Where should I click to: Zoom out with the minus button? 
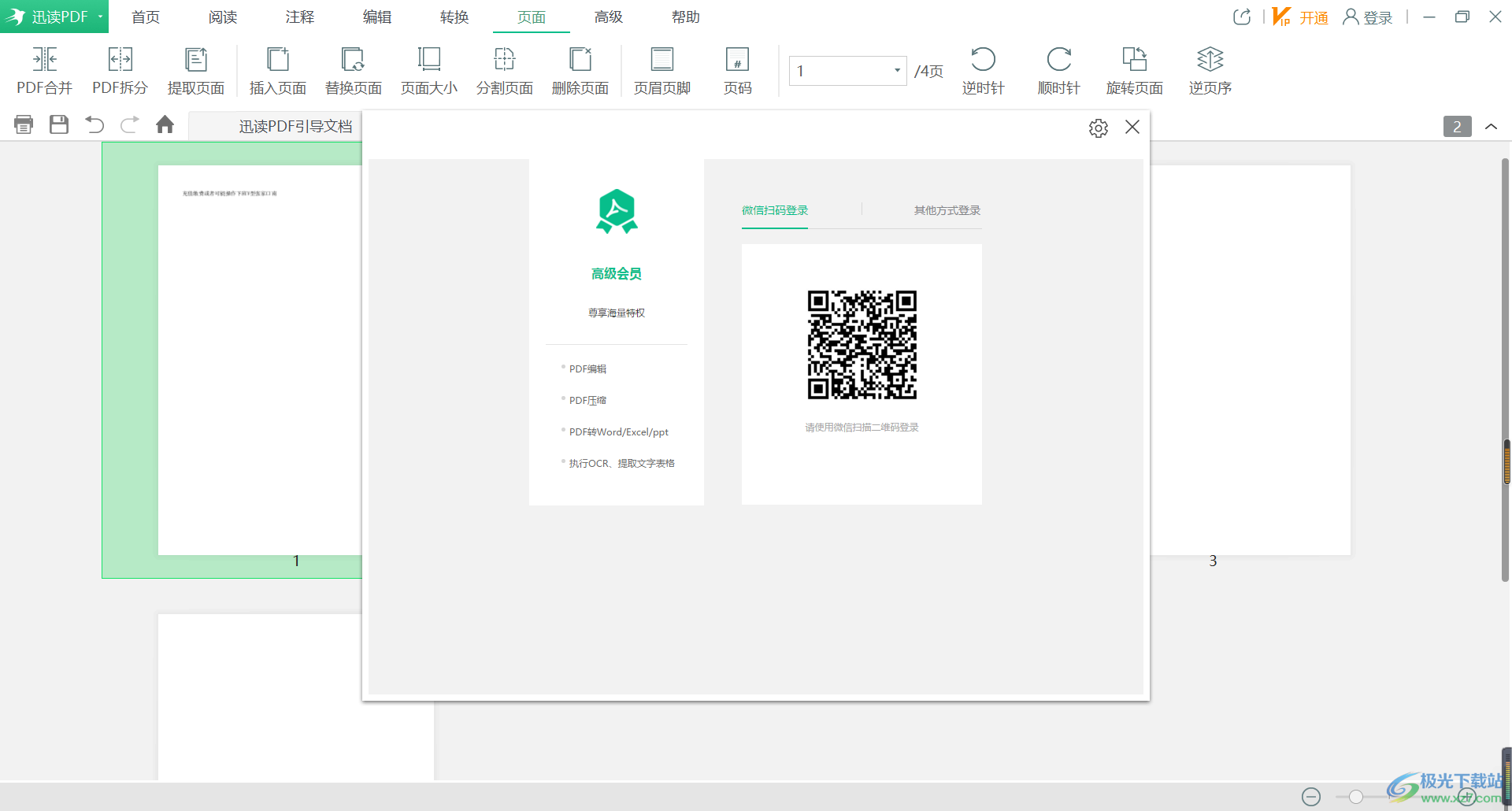point(1311,797)
